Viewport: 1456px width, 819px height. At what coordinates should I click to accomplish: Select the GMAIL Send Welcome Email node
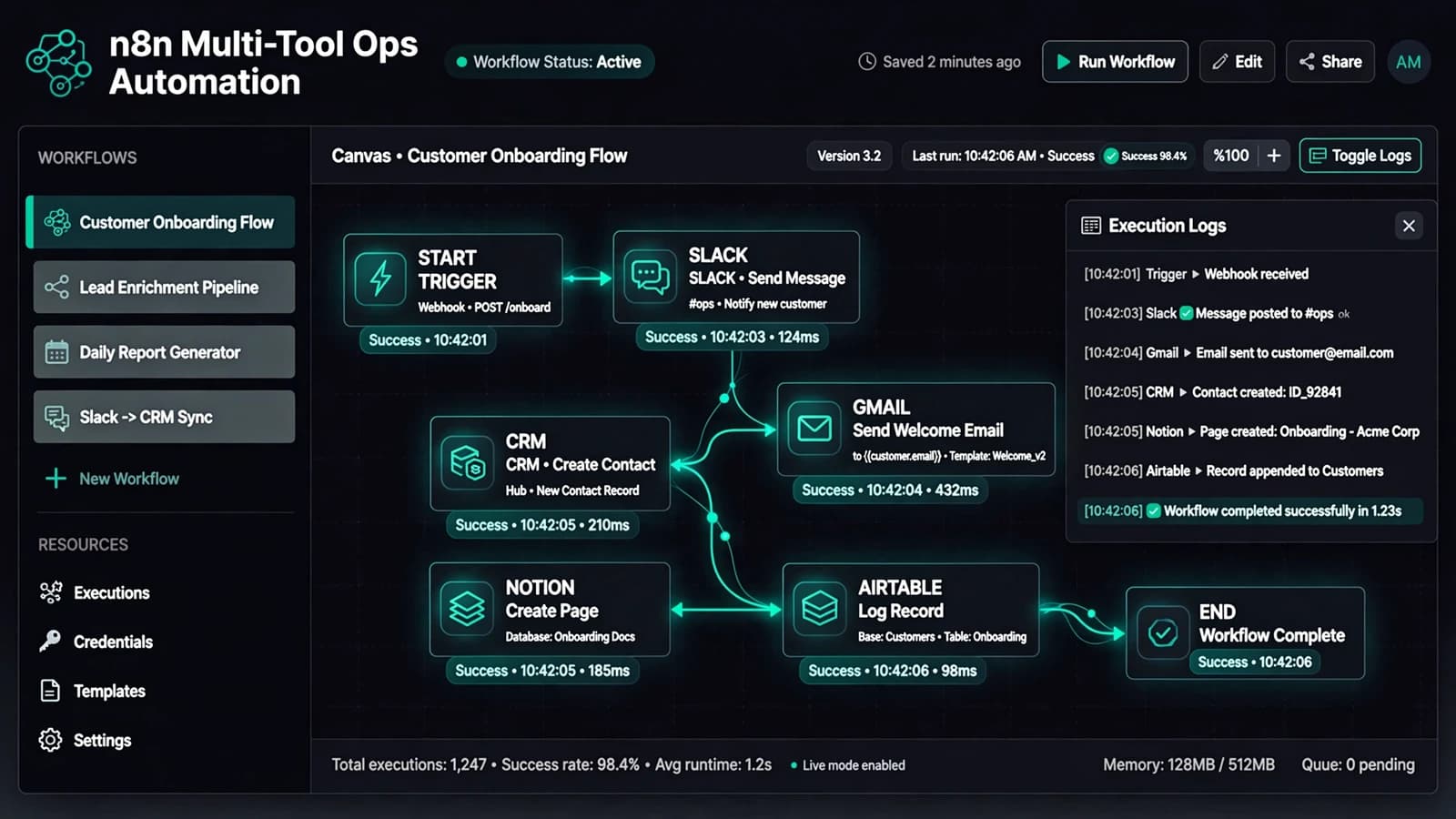click(x=916, y=429)
